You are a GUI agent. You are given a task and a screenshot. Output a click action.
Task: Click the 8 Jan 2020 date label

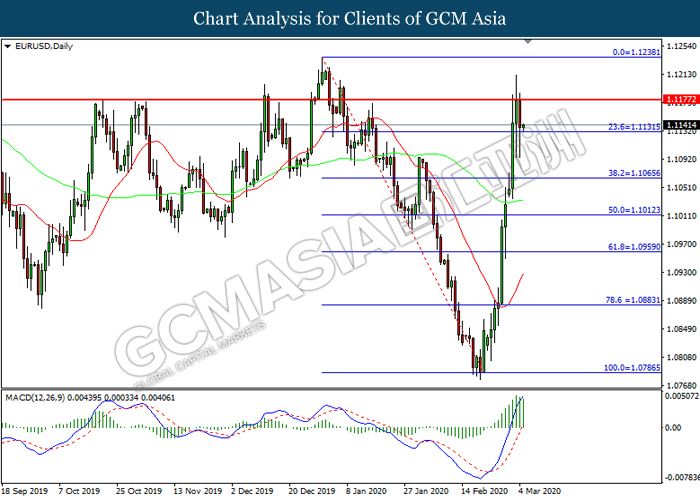[x=366, y=491]
